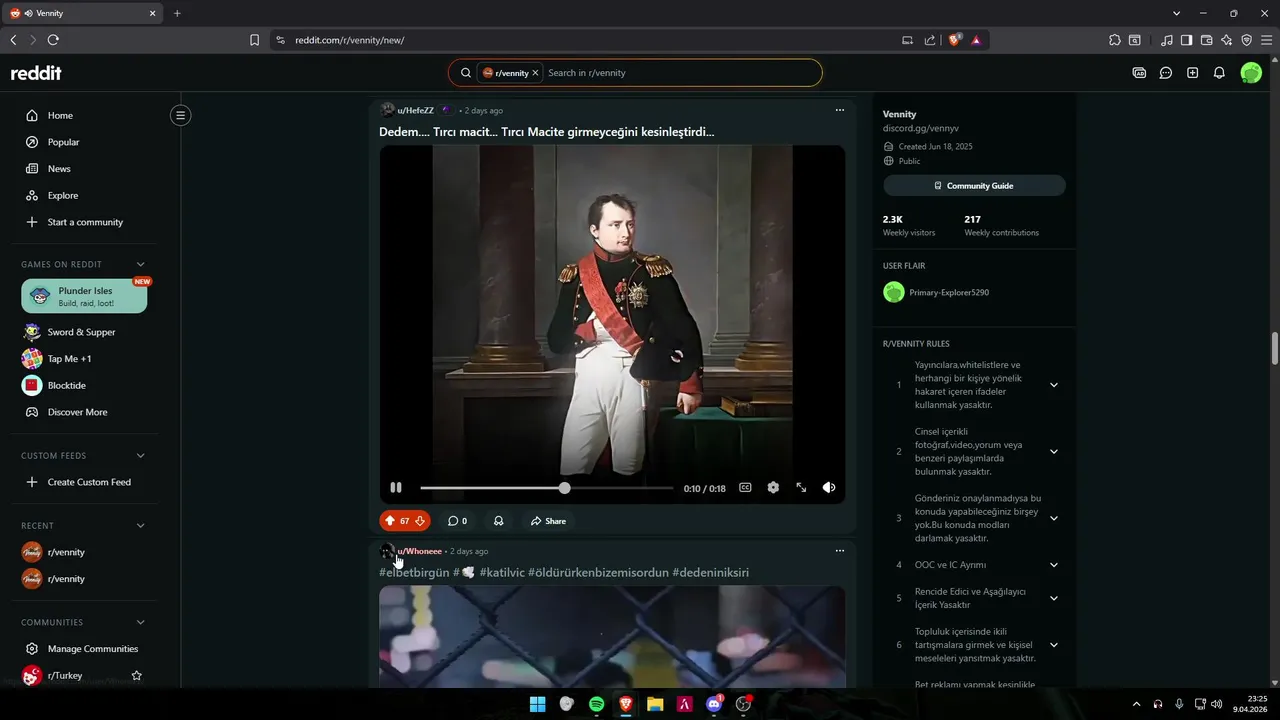The height and width of the screenshot is (720, 1280).
Task: Start a community
Action: point(84,222)
